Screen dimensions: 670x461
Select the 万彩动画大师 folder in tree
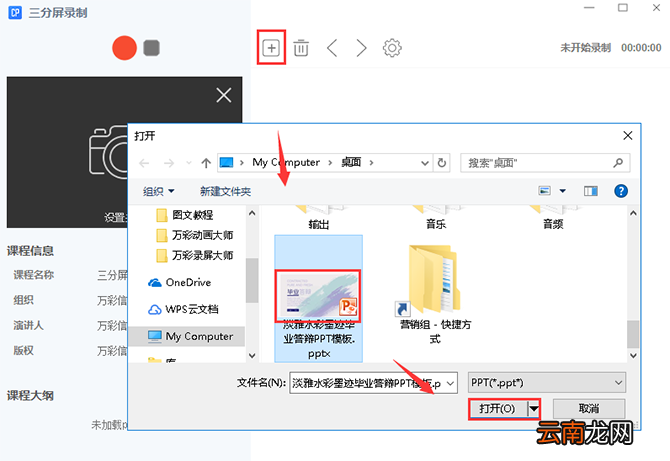(x=195, y=235)
